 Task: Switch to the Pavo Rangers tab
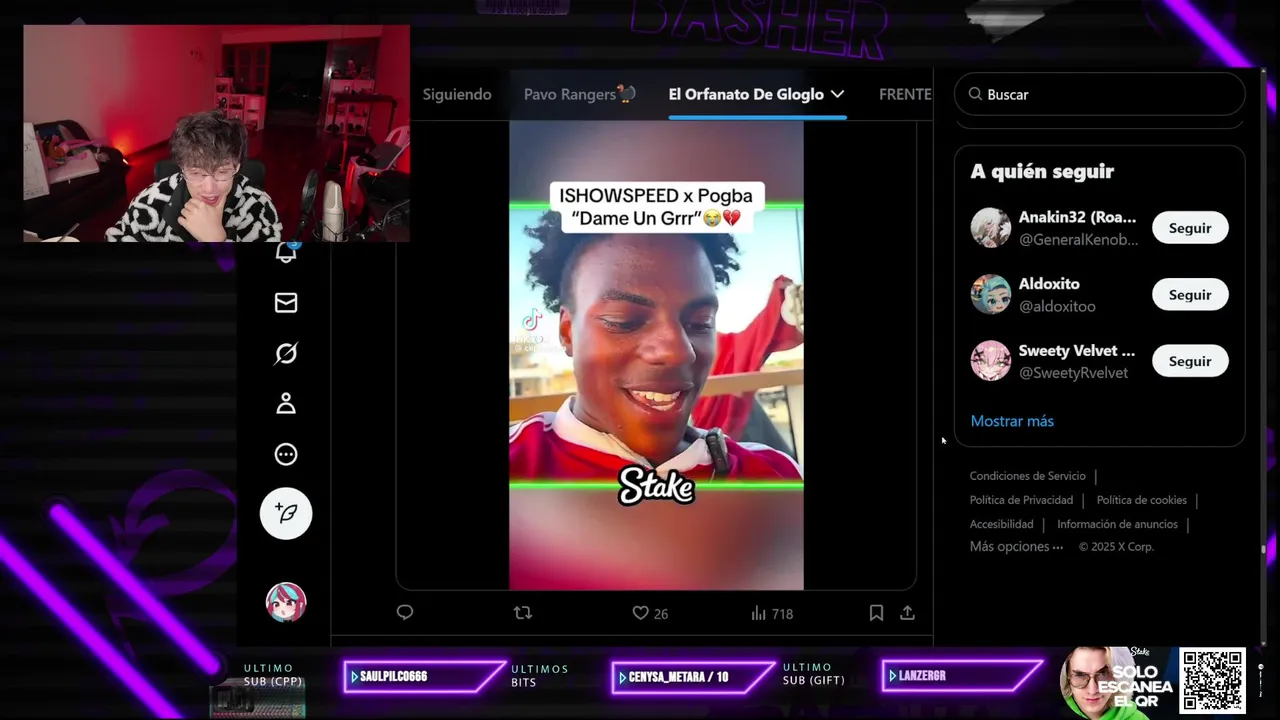tap(580, 94)
